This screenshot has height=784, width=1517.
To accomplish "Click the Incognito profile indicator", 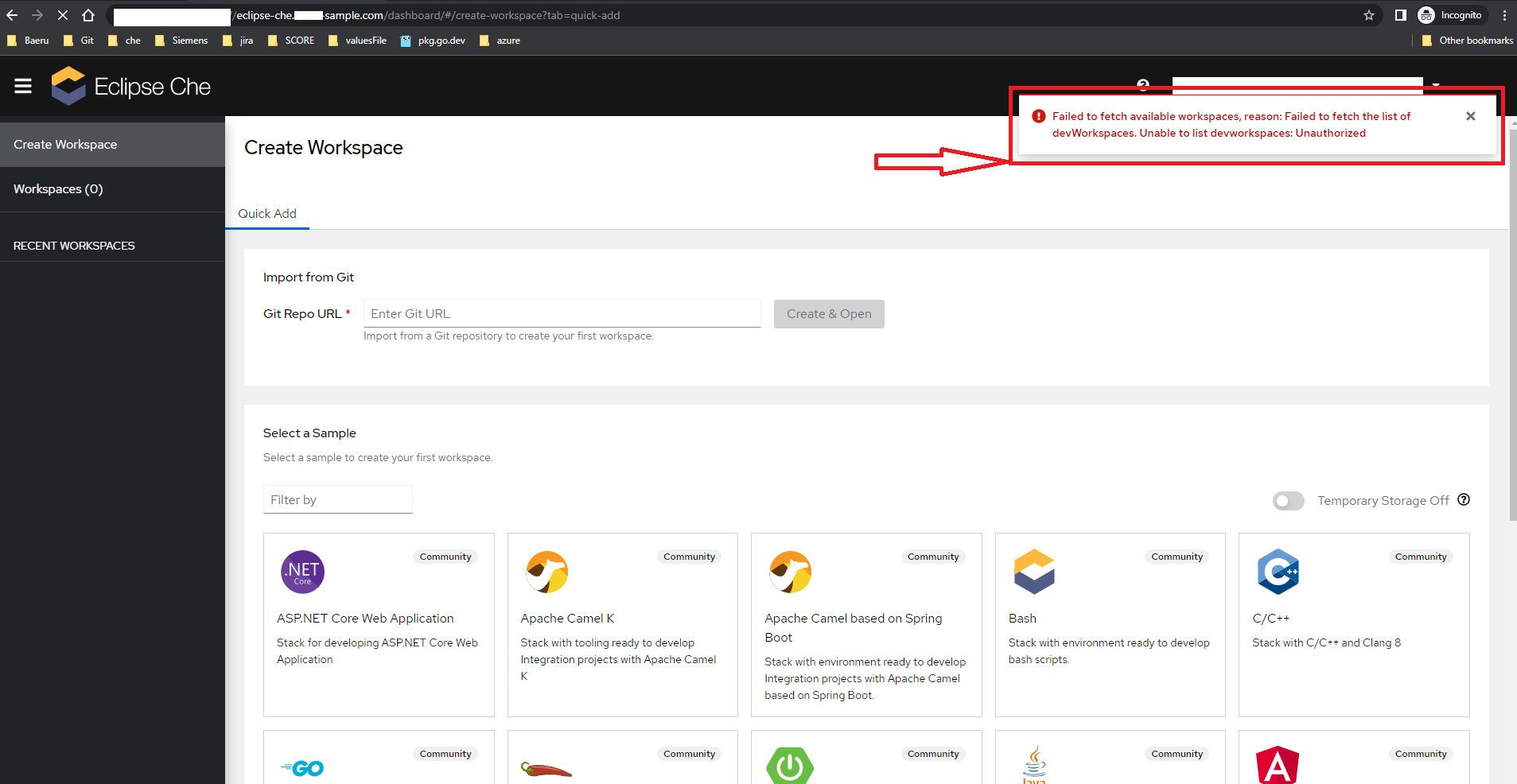I will tap(1452, 15).
